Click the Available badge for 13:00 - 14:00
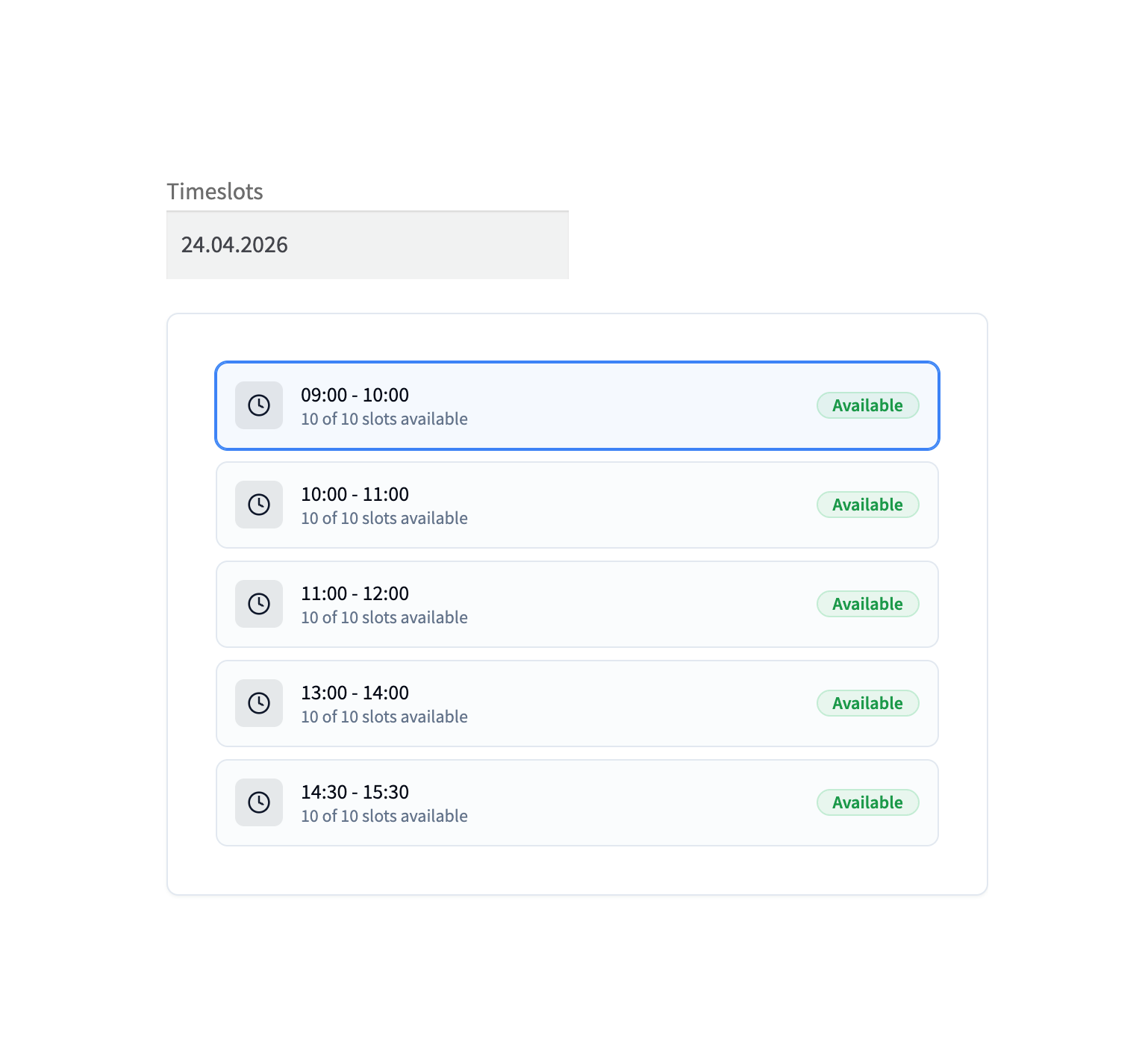Screen dimensions: 1148x1042 (867, 703)
